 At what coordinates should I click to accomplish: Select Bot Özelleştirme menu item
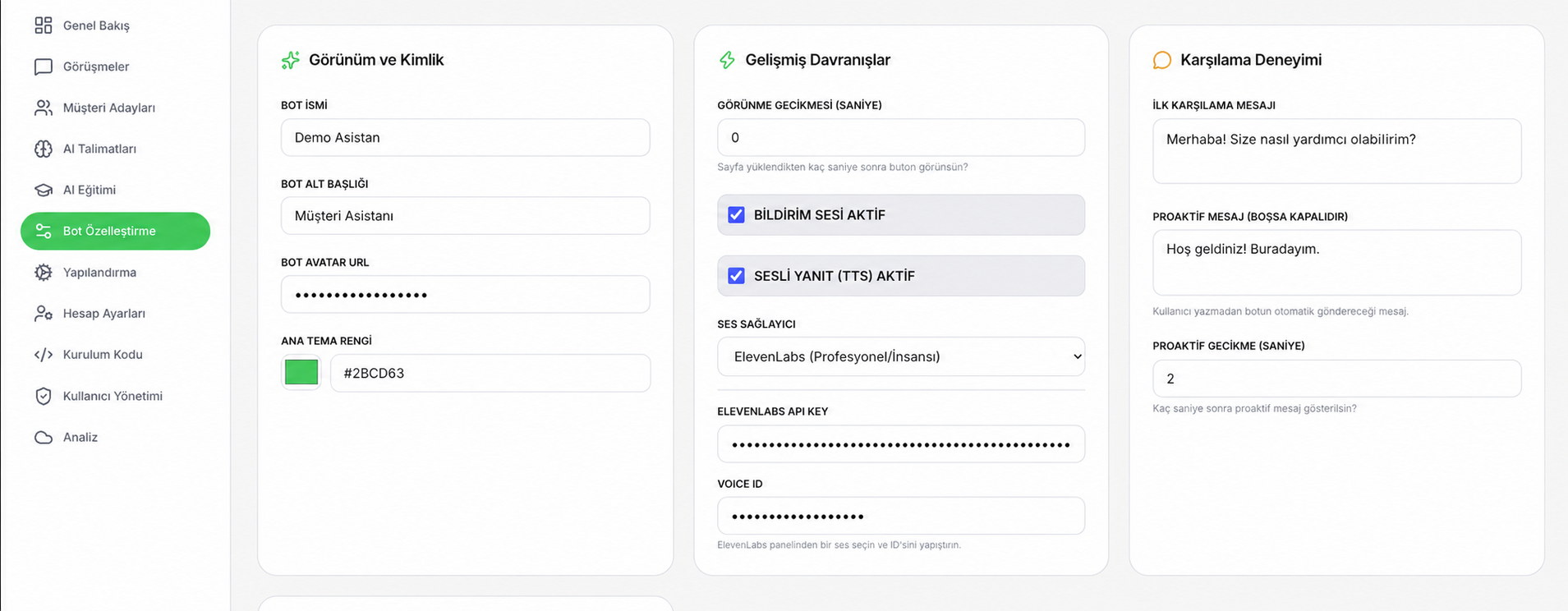click(x=115, y=231)
